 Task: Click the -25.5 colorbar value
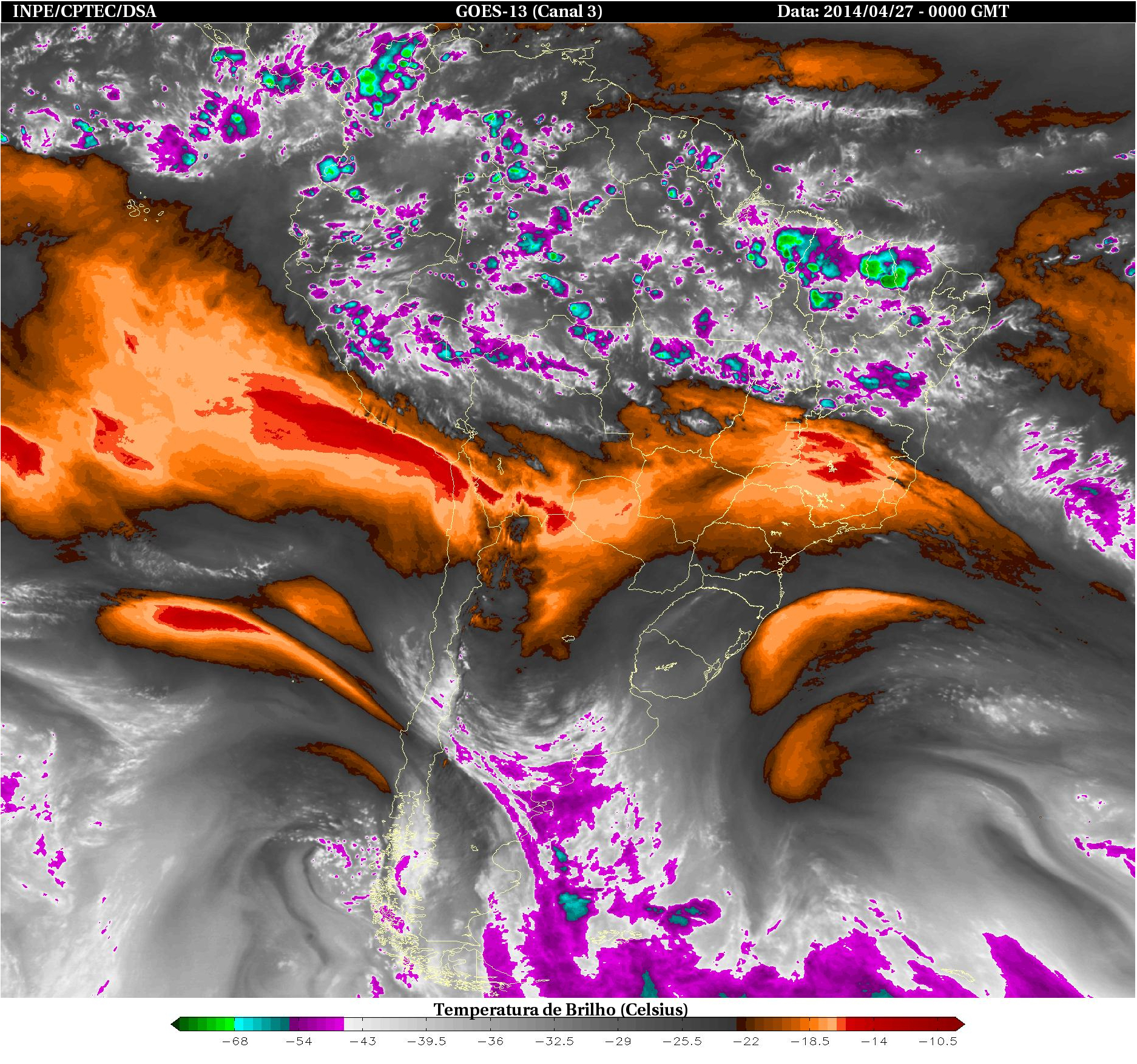[683, 1042]
